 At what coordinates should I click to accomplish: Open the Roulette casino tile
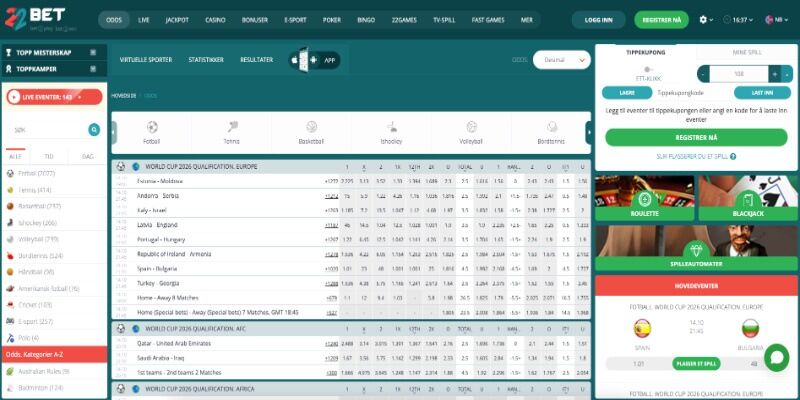tap(644, 198)
